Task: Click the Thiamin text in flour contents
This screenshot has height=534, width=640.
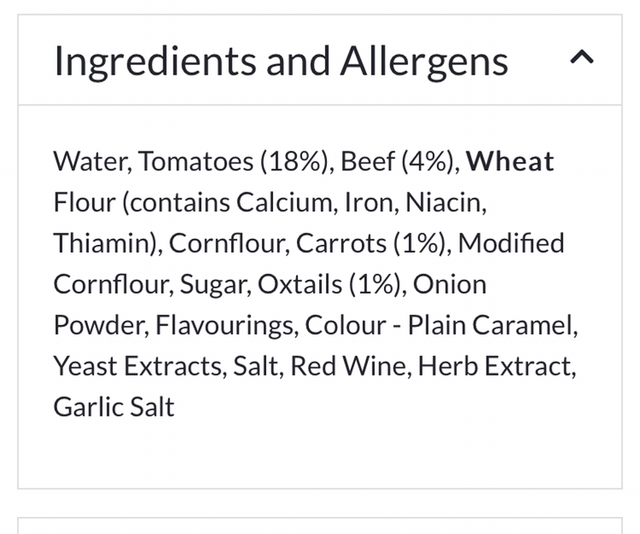Action: (x=106, y=243)
